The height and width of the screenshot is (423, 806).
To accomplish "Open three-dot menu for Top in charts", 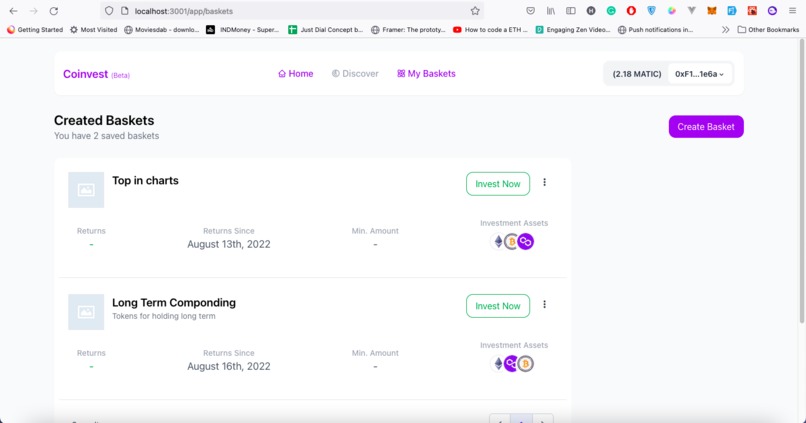I will point(544,182).
